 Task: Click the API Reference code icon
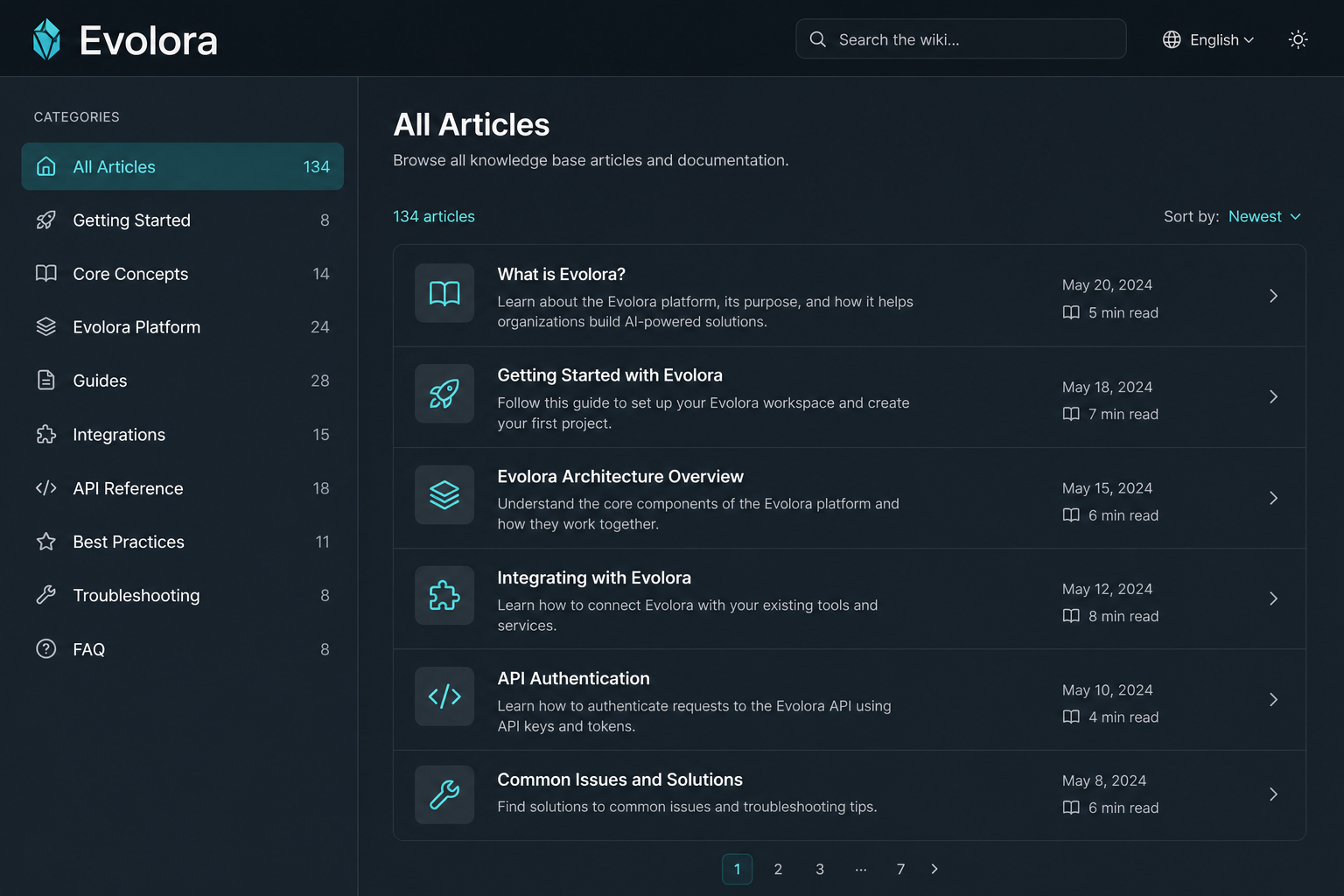46,488
